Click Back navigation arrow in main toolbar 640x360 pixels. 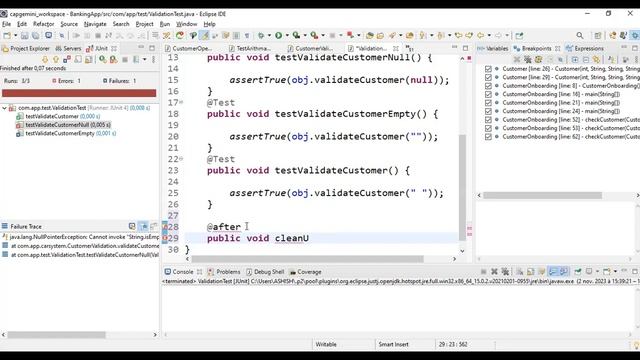pos(481,36)
